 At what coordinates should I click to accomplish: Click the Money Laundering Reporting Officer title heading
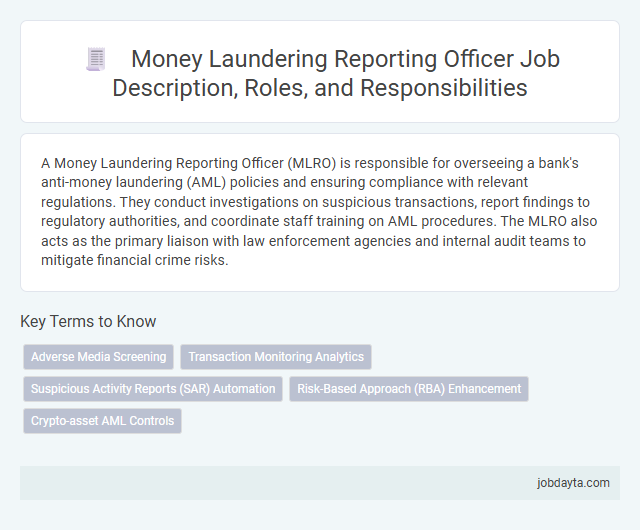click(336, 73)
